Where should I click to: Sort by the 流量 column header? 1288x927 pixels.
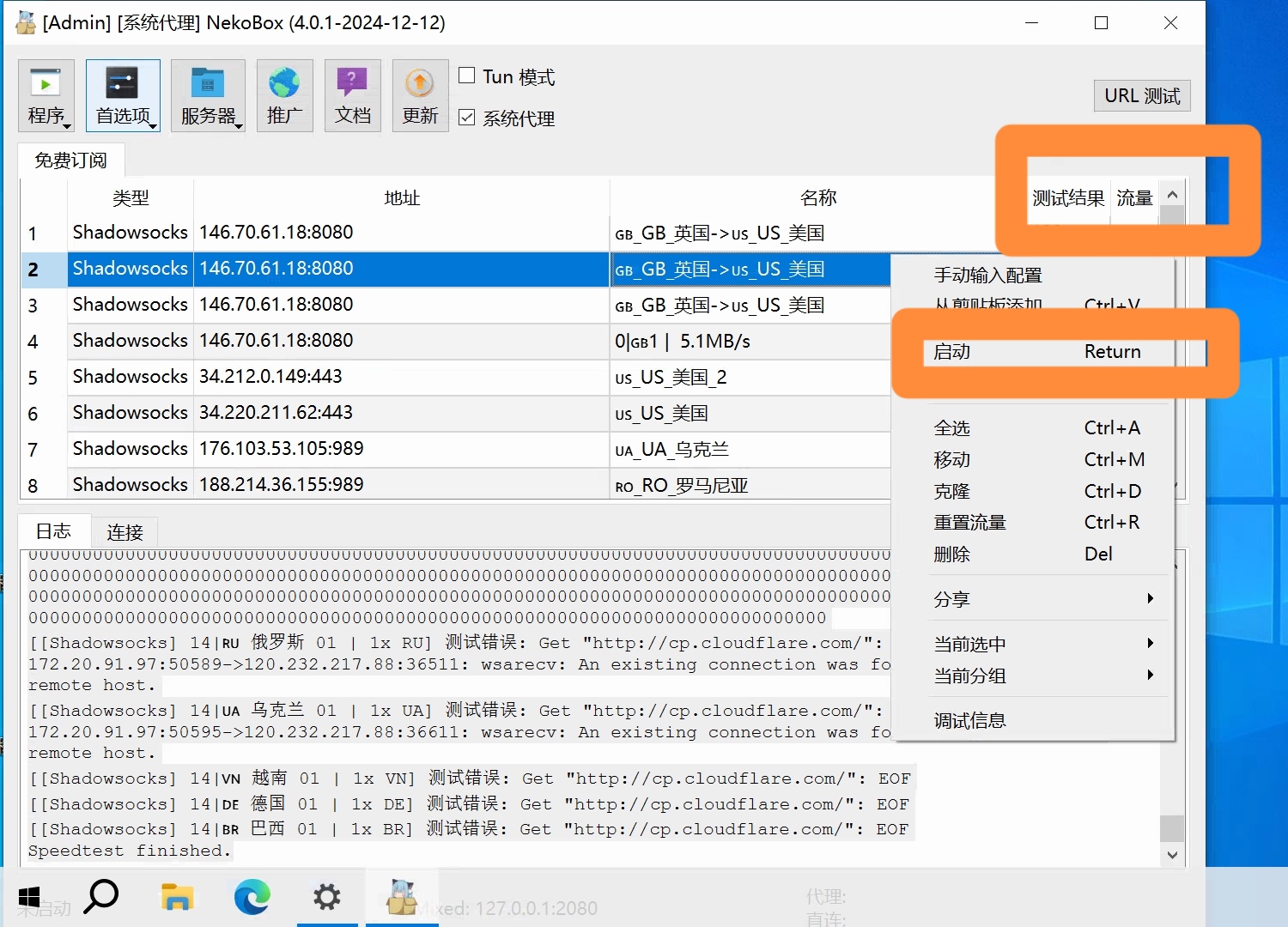[x=1134, y=198]
